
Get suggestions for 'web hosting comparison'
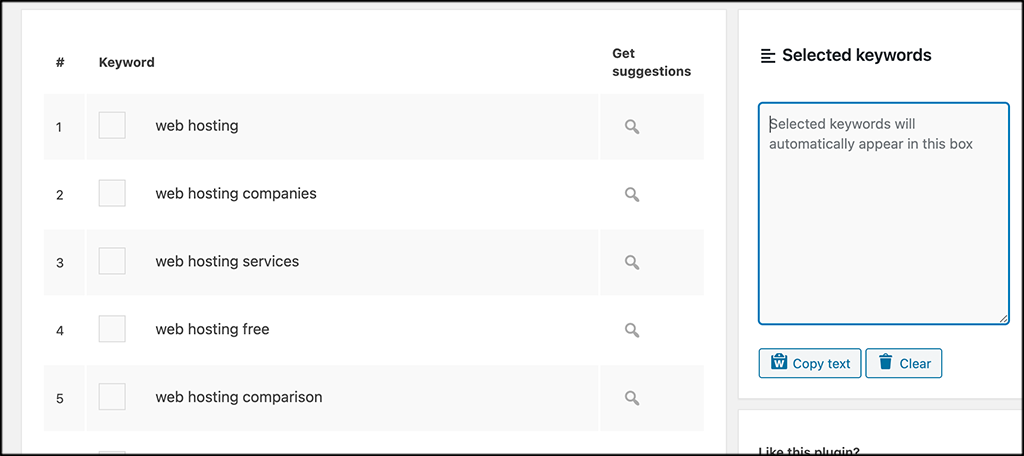tap(631, 398)
